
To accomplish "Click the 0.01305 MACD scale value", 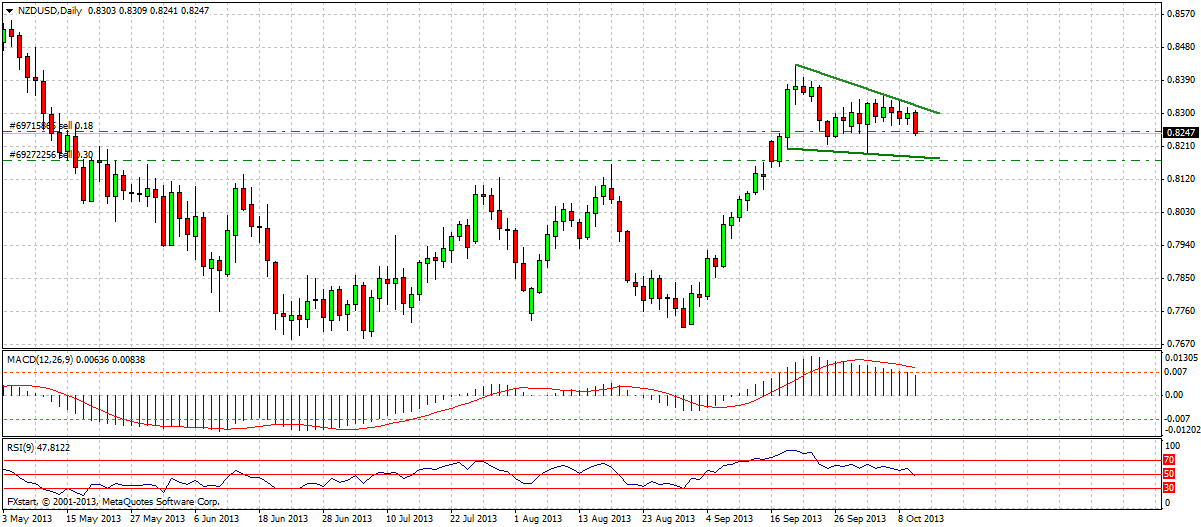I will 1181,356.
